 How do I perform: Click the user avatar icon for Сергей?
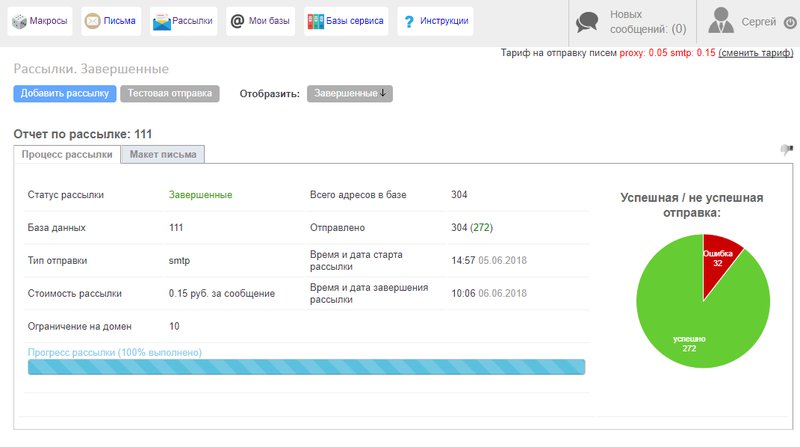click(719, 21)
